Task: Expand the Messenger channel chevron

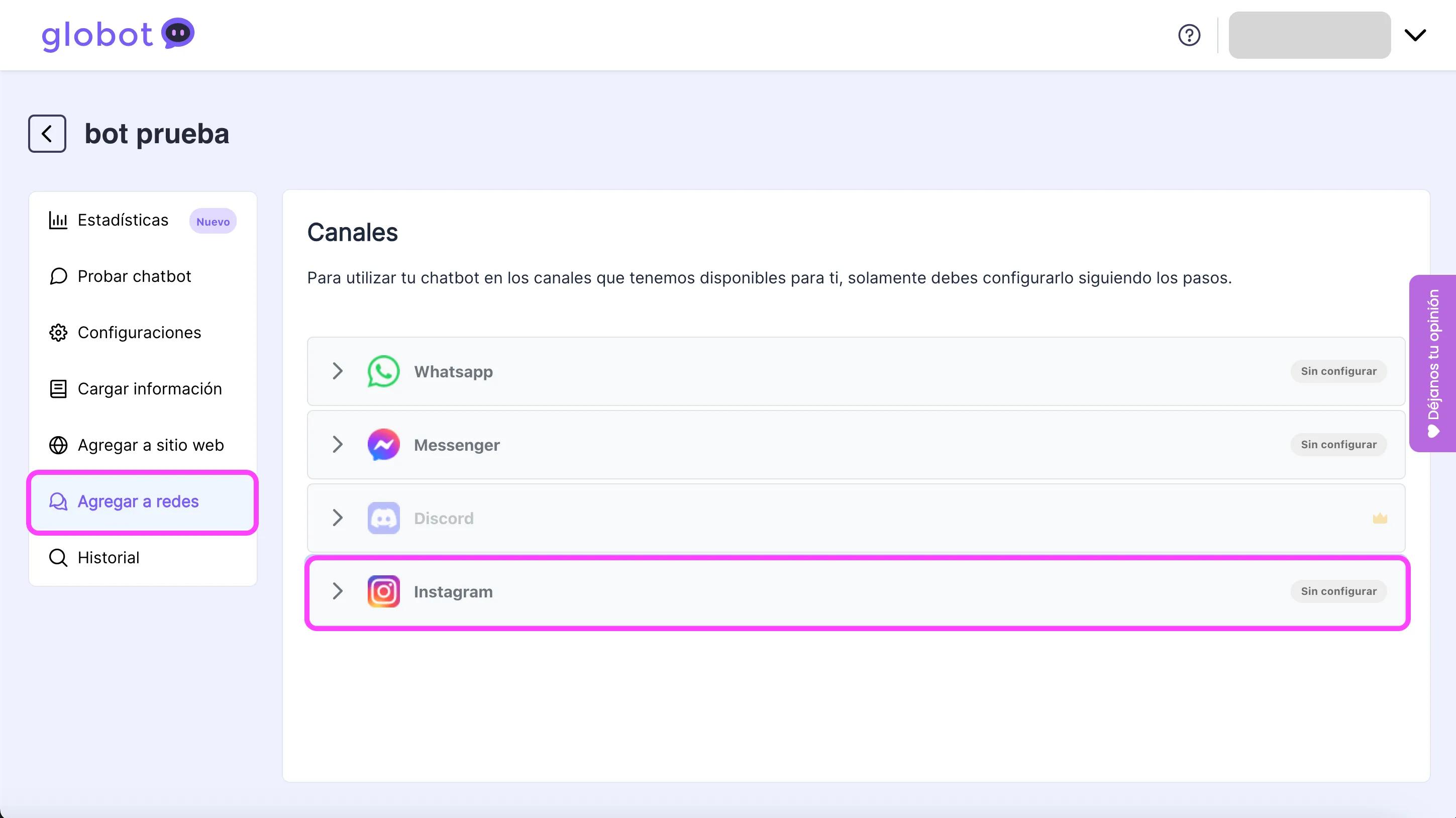Action: (x=338, y=445)
